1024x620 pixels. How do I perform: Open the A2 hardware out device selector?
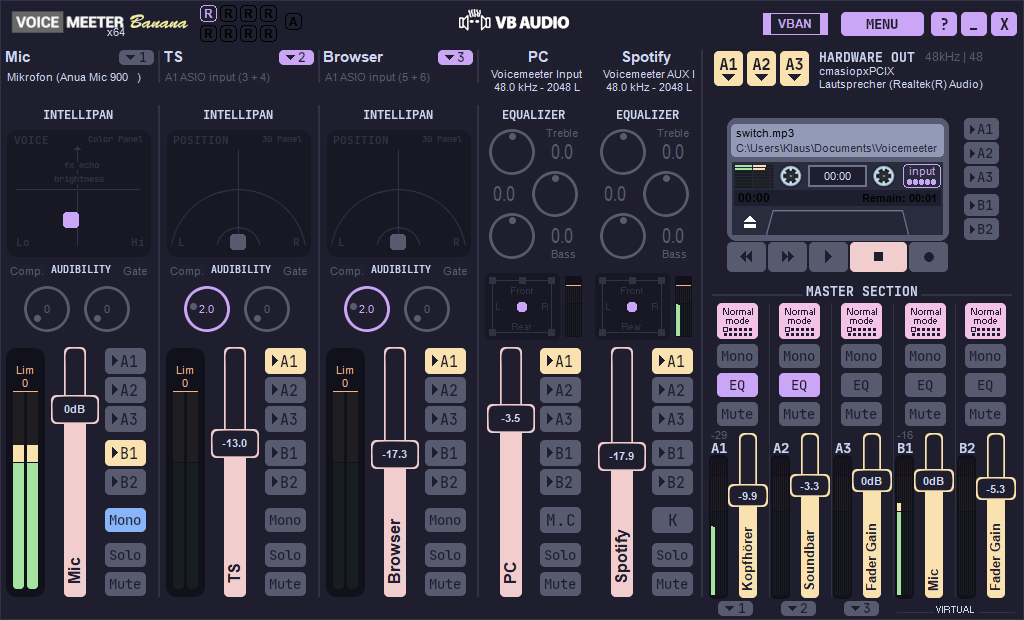761,68
